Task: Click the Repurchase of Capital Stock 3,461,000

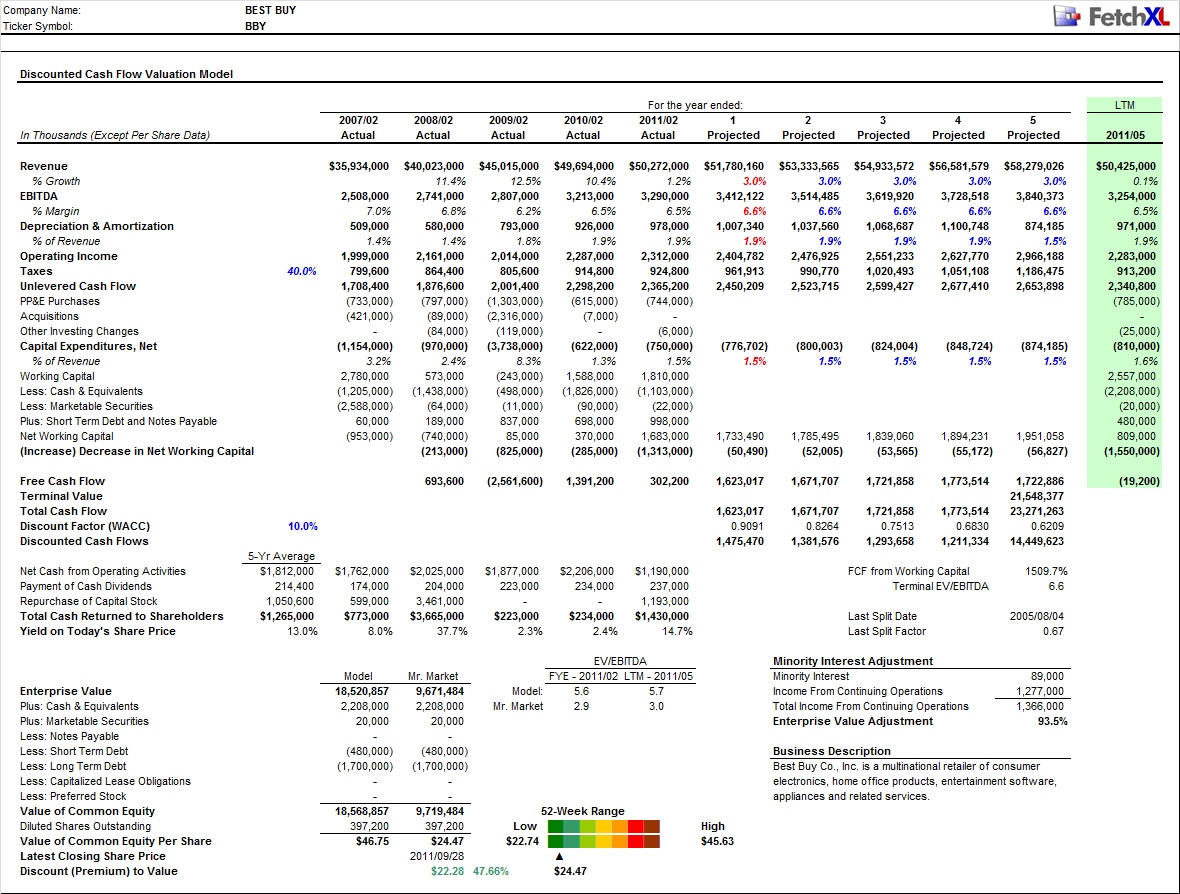Action: (439, 601)
